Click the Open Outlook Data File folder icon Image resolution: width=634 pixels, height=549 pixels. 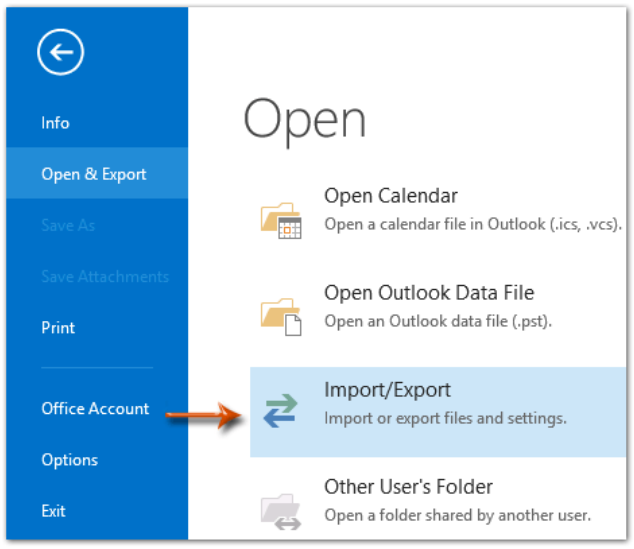281,317
